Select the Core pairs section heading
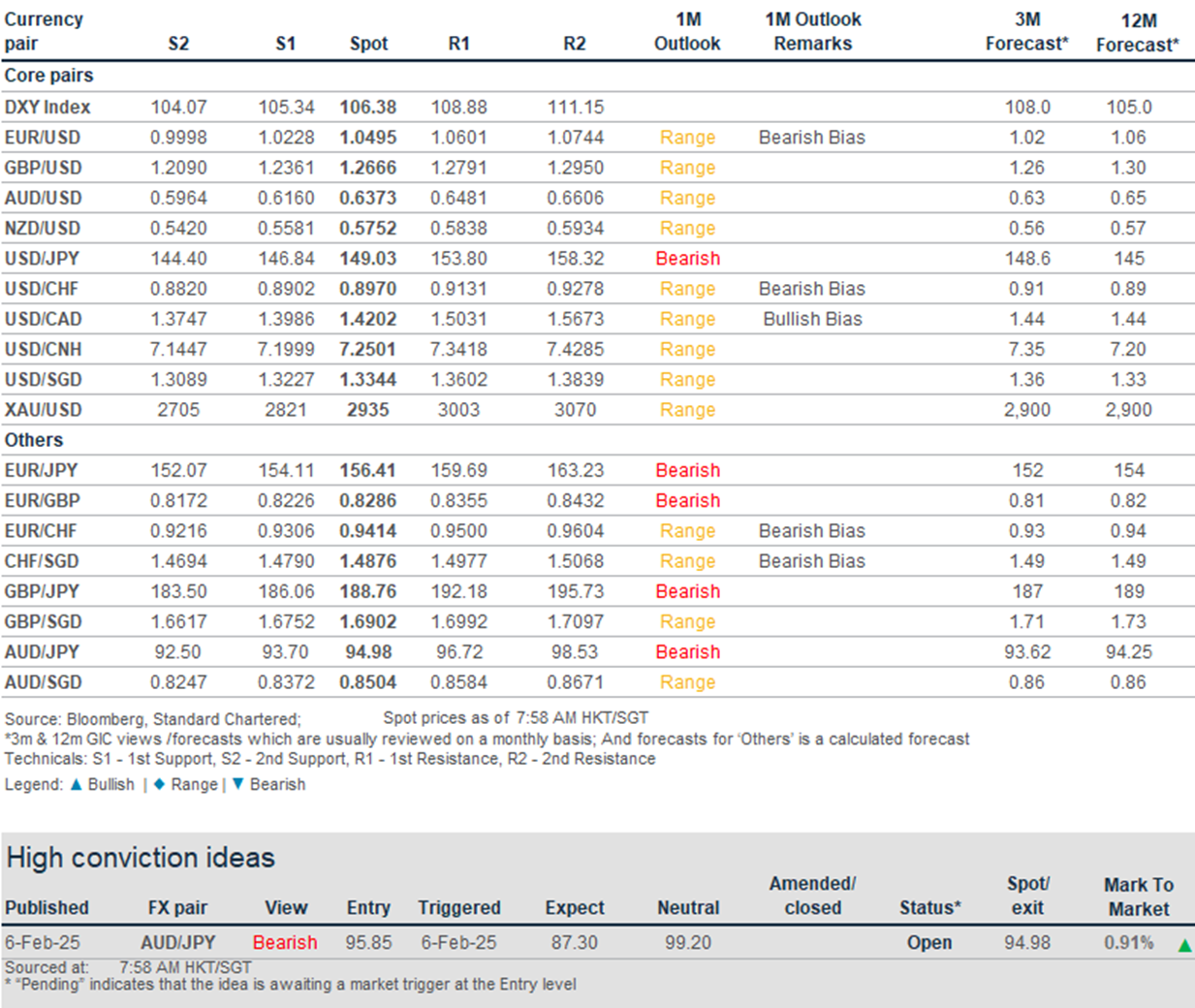1195x1008 pixels. 49,76
